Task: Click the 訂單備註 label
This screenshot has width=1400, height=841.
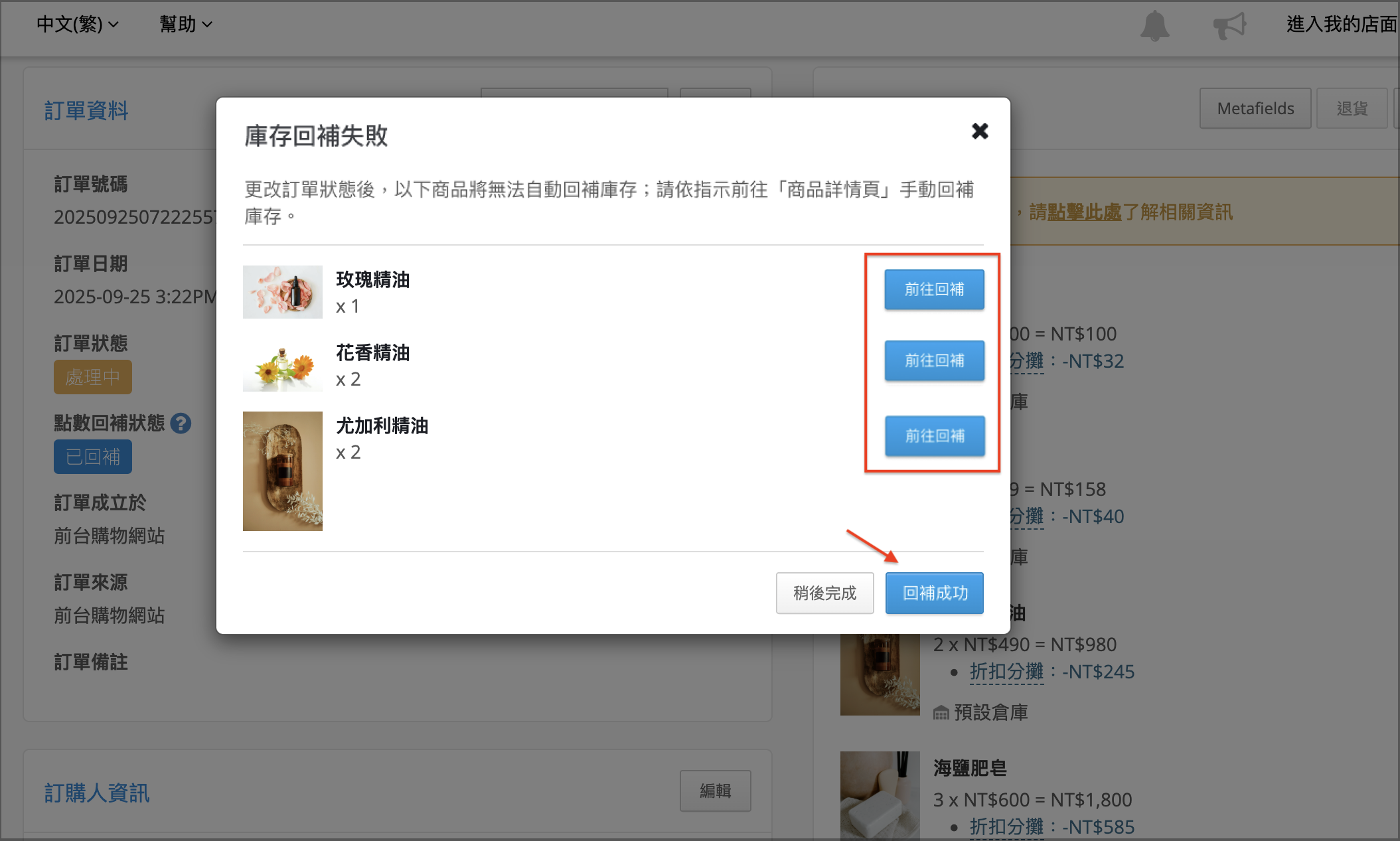Action: point(90,662)
